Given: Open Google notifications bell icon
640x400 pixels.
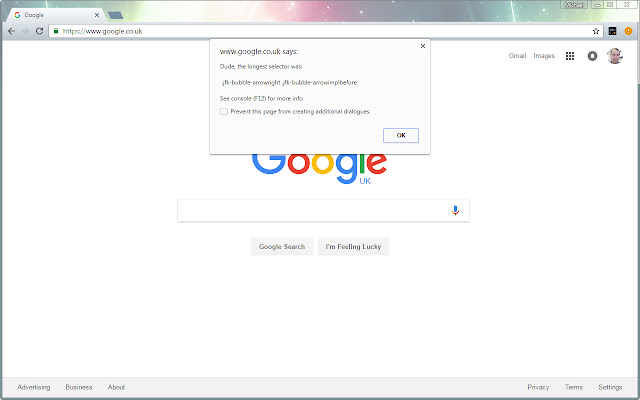Looking at the screenshot, I should [x=592, y=56].
